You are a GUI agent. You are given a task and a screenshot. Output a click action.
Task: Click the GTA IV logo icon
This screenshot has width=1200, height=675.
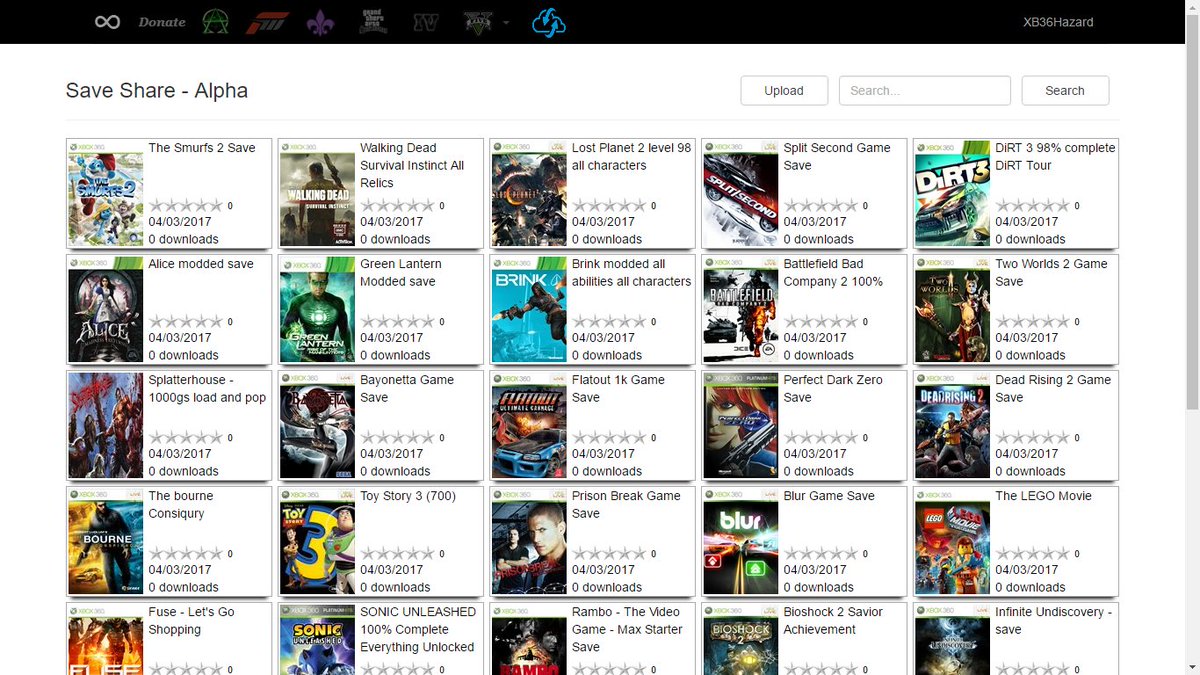426,22
